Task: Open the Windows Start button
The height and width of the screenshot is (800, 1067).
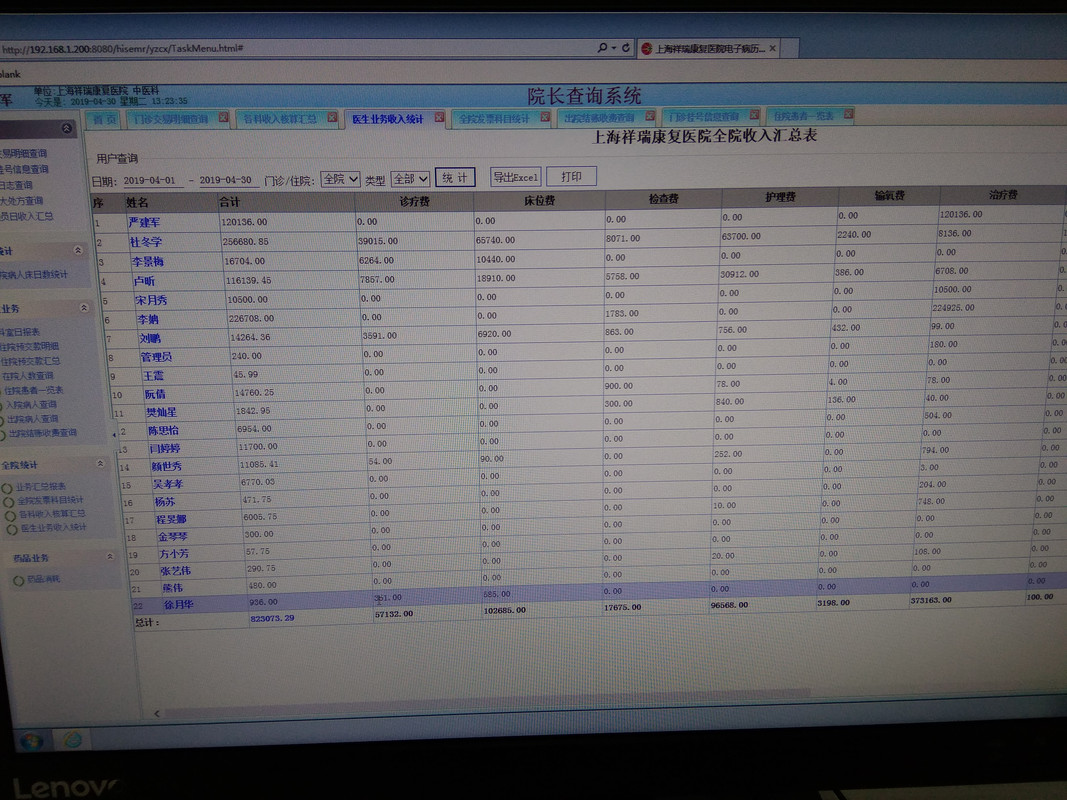Action: pyautogui.click(x=31, y=740)
